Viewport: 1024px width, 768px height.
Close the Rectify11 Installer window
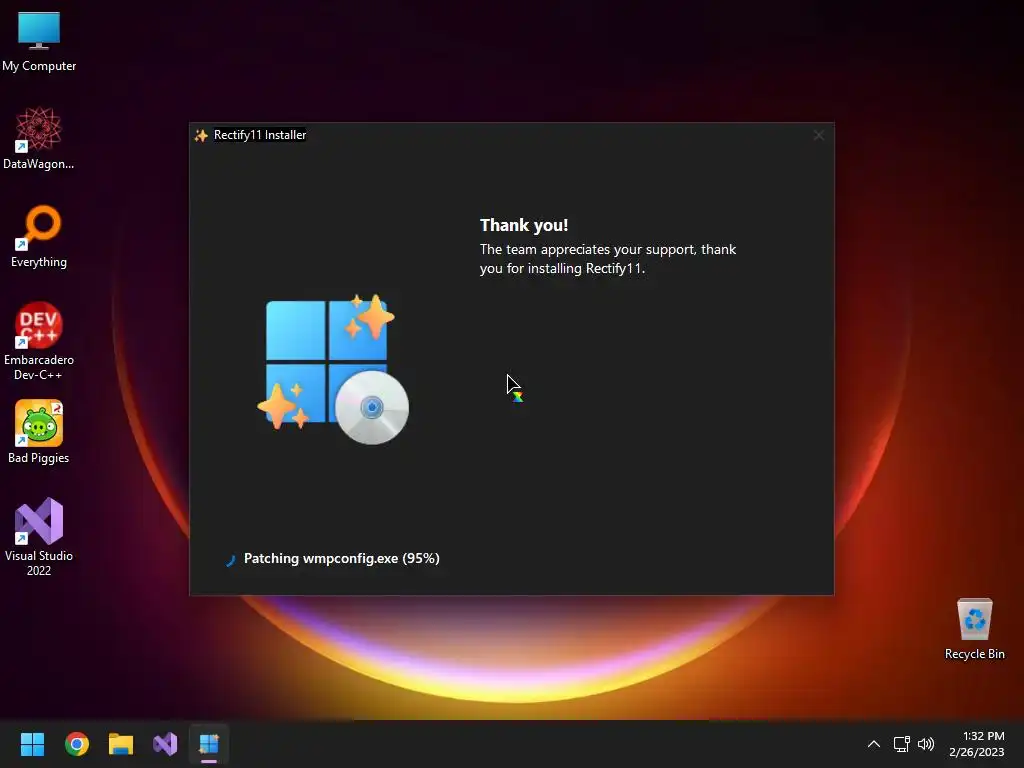coord(818,135)
